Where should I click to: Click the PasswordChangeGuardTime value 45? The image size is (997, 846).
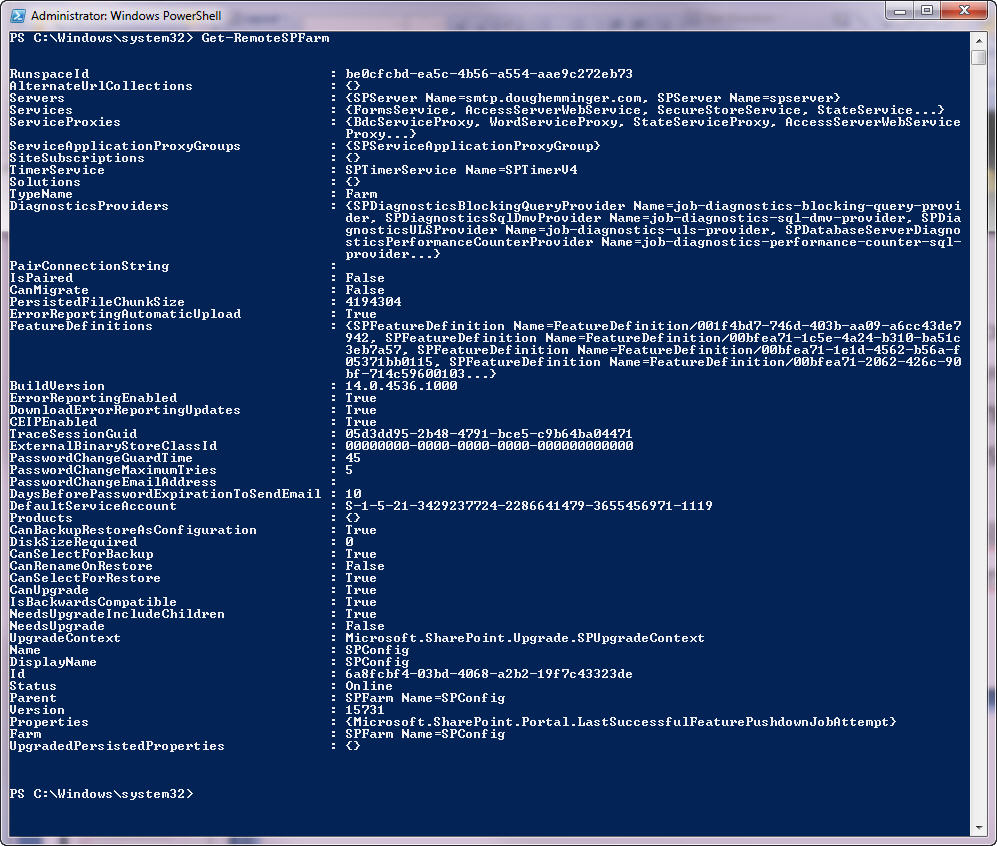[353, 458]
